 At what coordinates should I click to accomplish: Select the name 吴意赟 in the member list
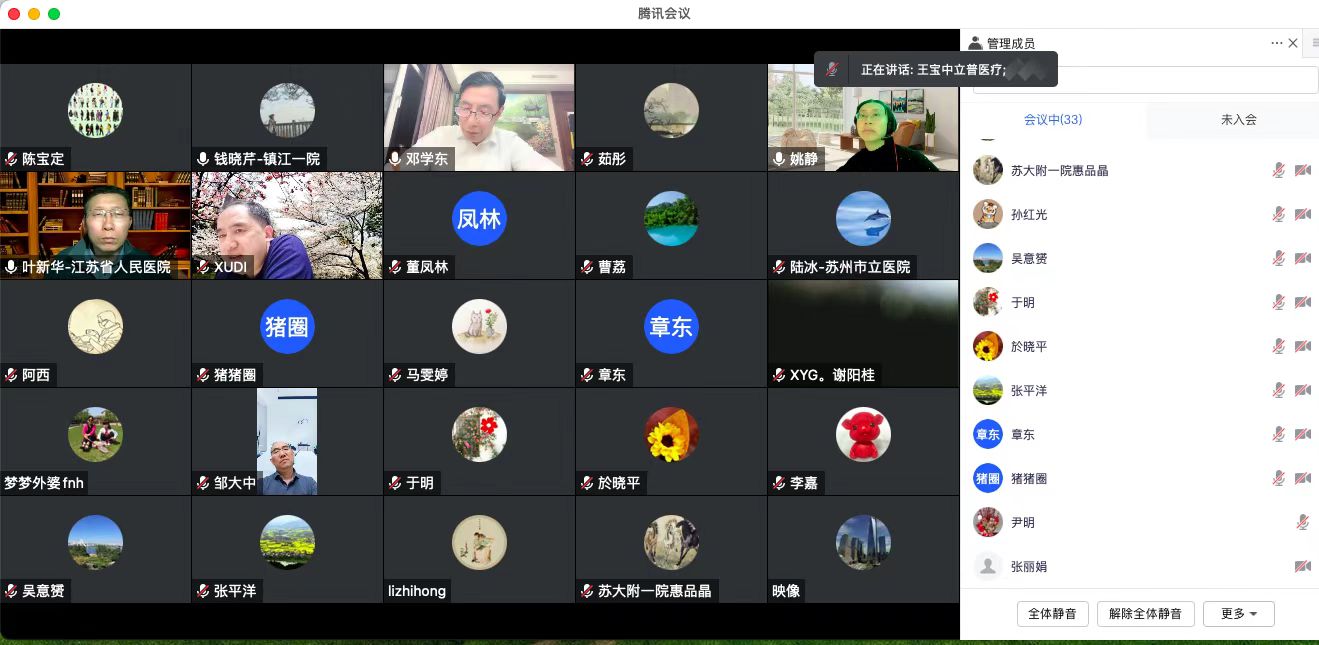tap(1029, 258)
